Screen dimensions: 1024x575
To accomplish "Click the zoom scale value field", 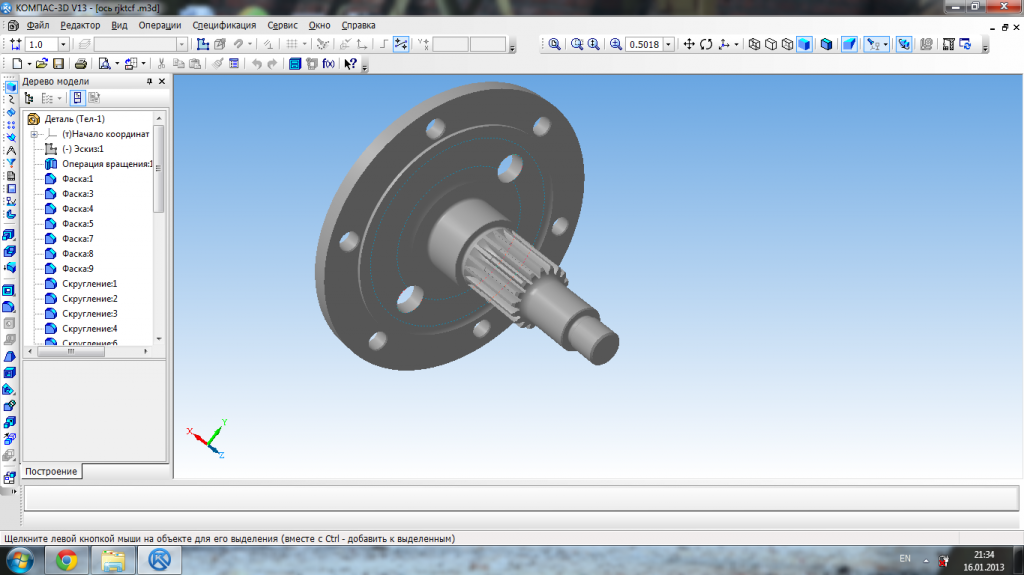I will click(x=645, y=44).
